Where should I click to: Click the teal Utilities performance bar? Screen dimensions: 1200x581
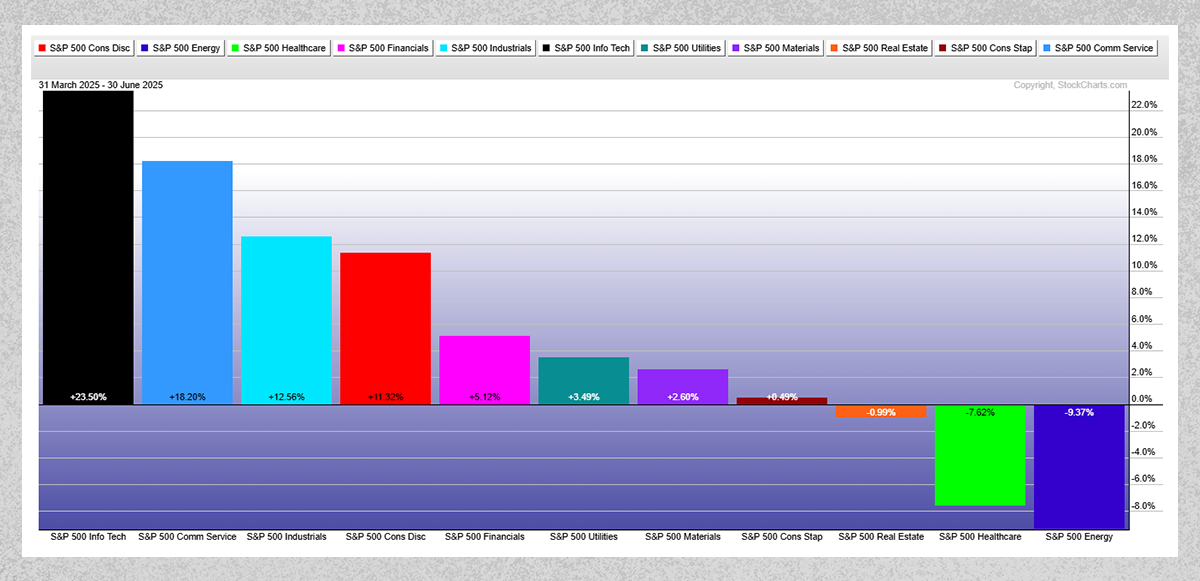(583, 381)
